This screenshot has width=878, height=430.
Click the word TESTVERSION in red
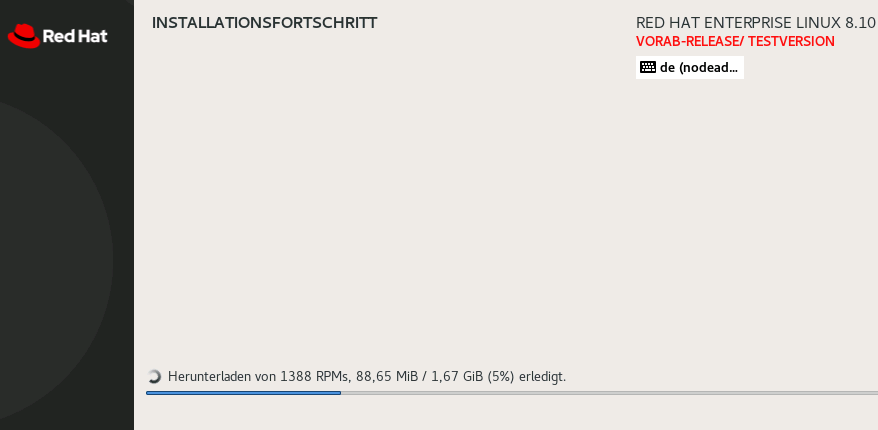tap(791, 41)
